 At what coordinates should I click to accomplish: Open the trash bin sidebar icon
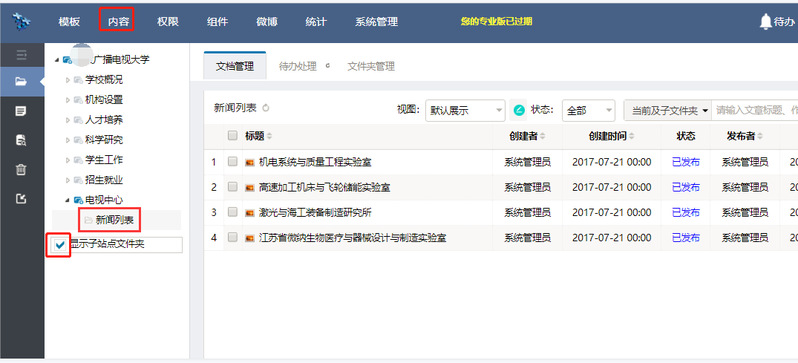pyautogui.click(x=21, y=170)
